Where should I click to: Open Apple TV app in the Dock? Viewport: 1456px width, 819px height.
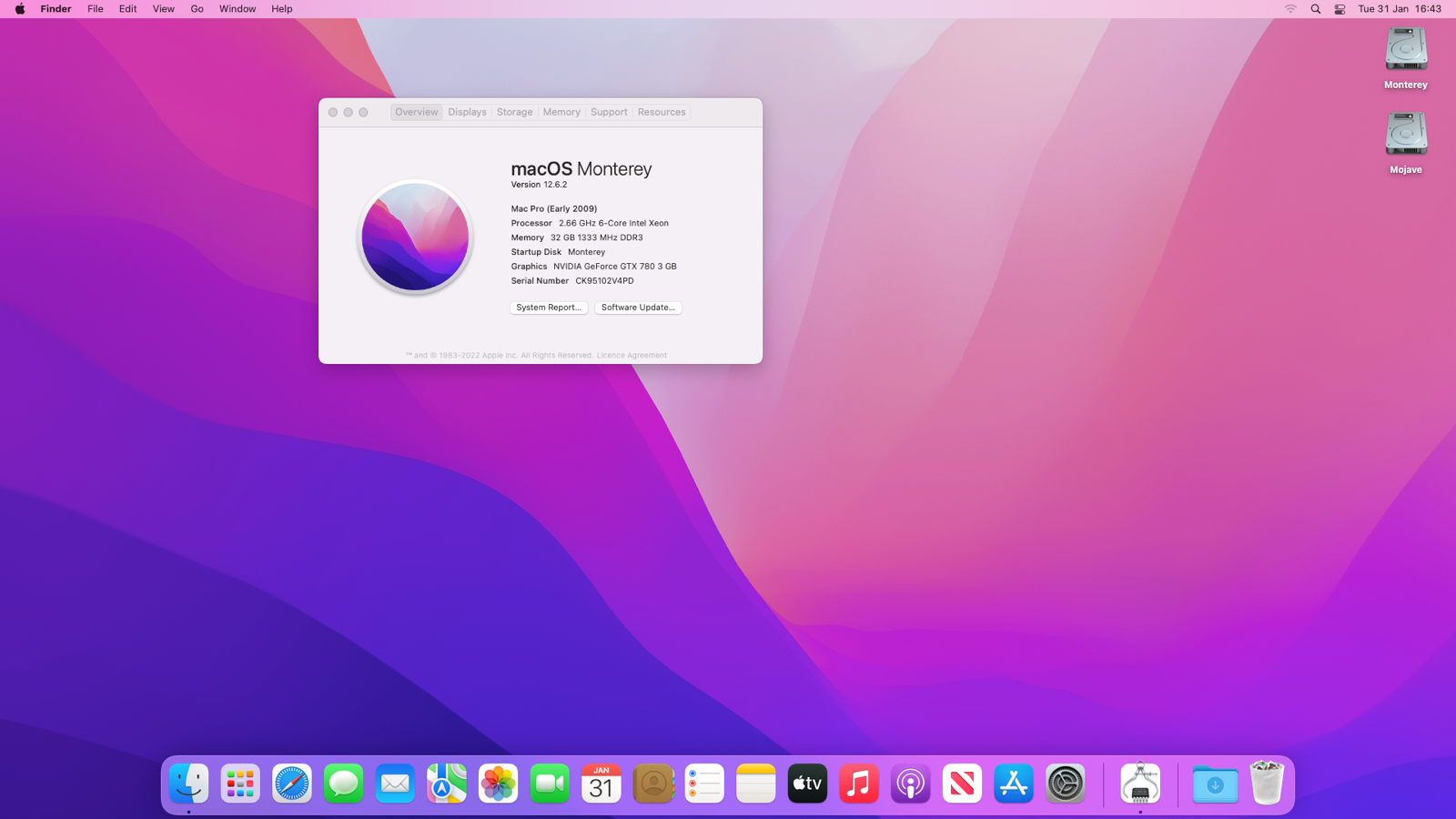(x=807, y=784)
